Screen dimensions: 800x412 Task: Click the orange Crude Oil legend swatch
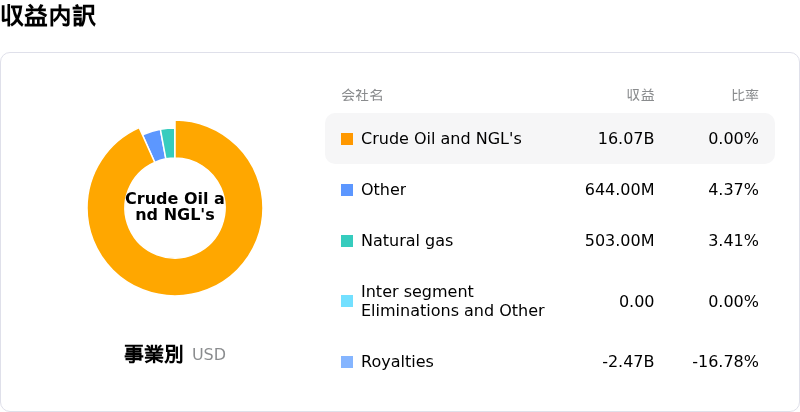pos(347,139)
